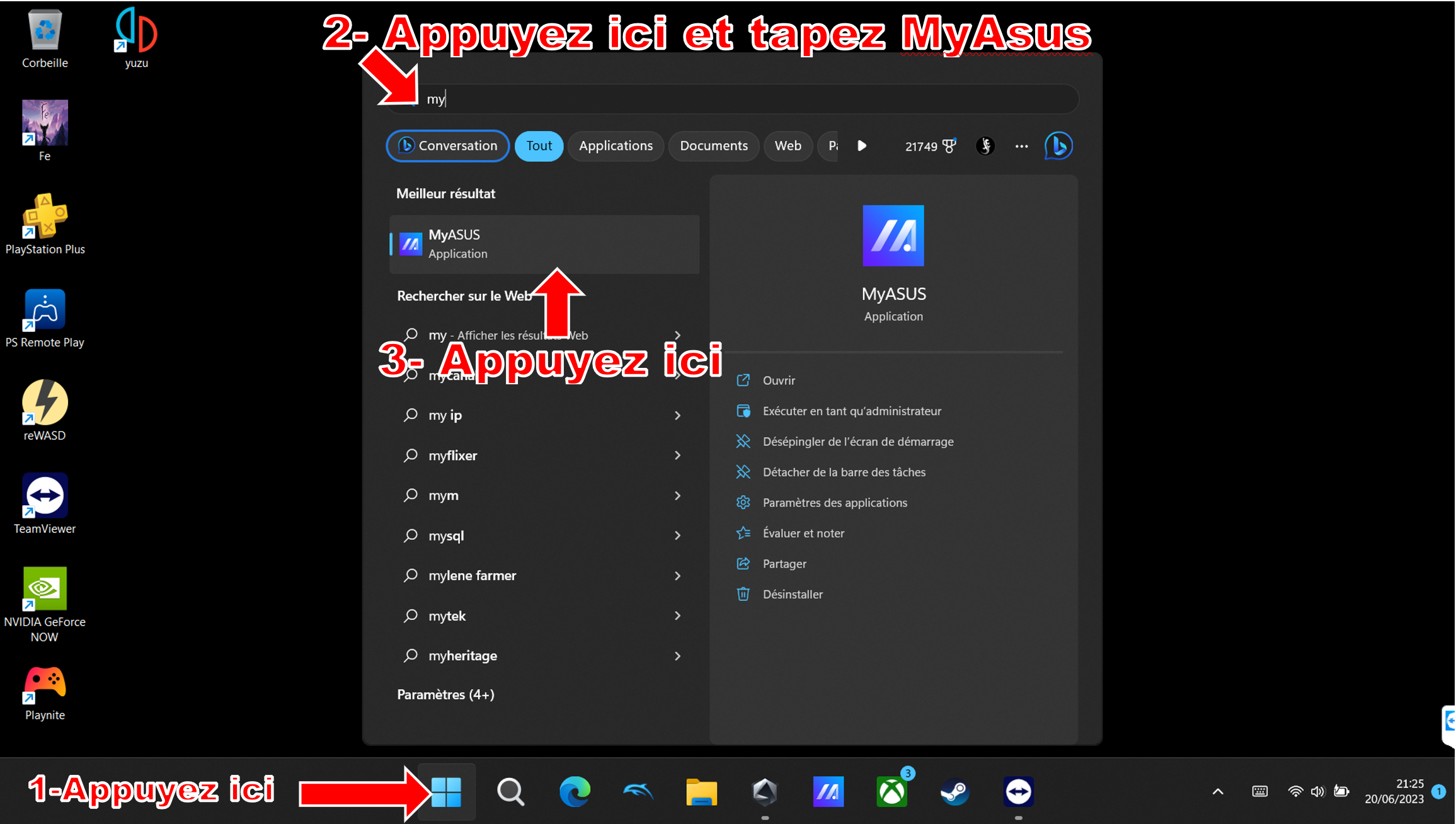Screen dimensions: 1456x824
Task: Open the TeamViewer taskbar icon
Action: [x=1019, y=791]
